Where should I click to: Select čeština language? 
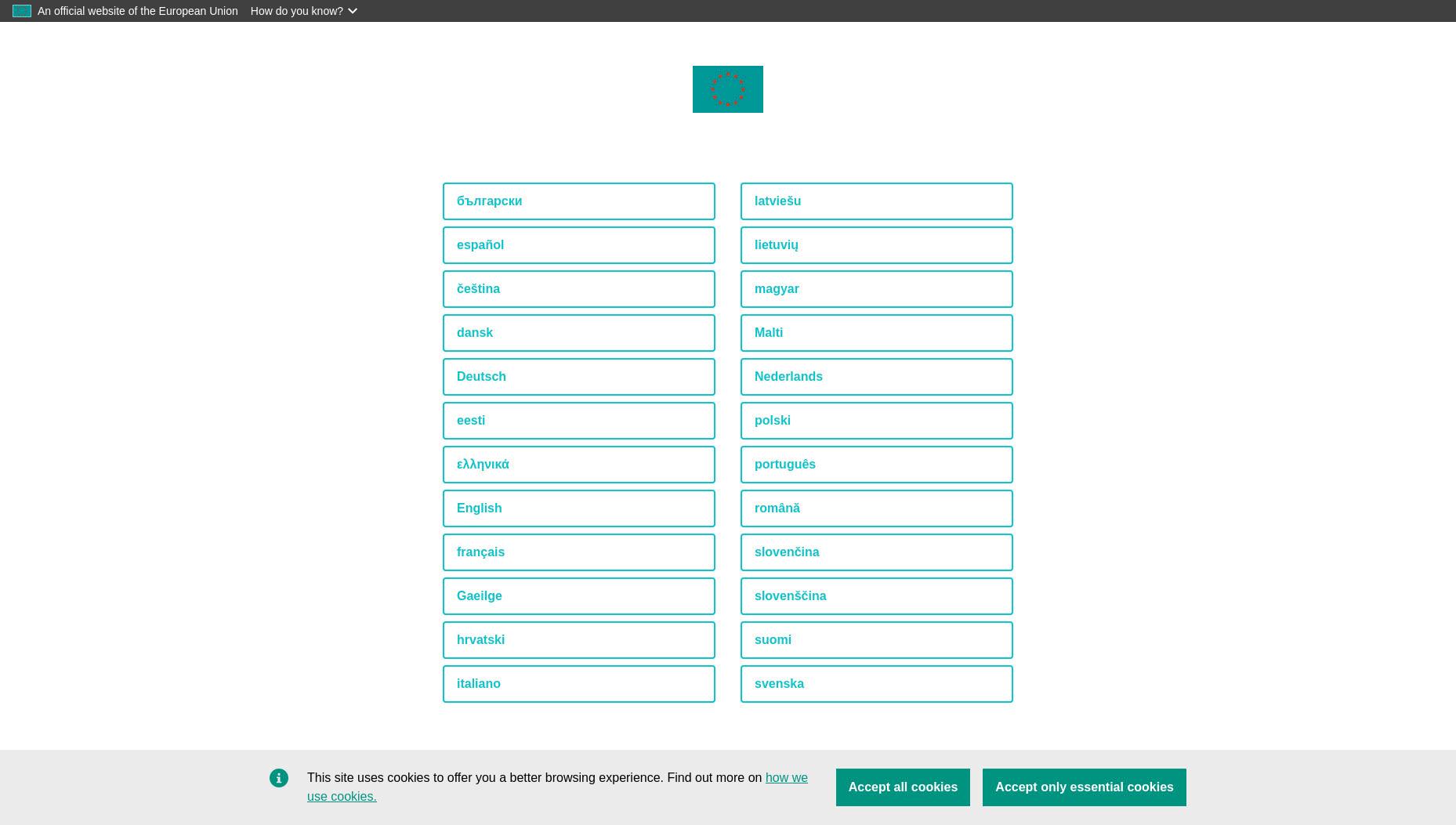(579, 289)
